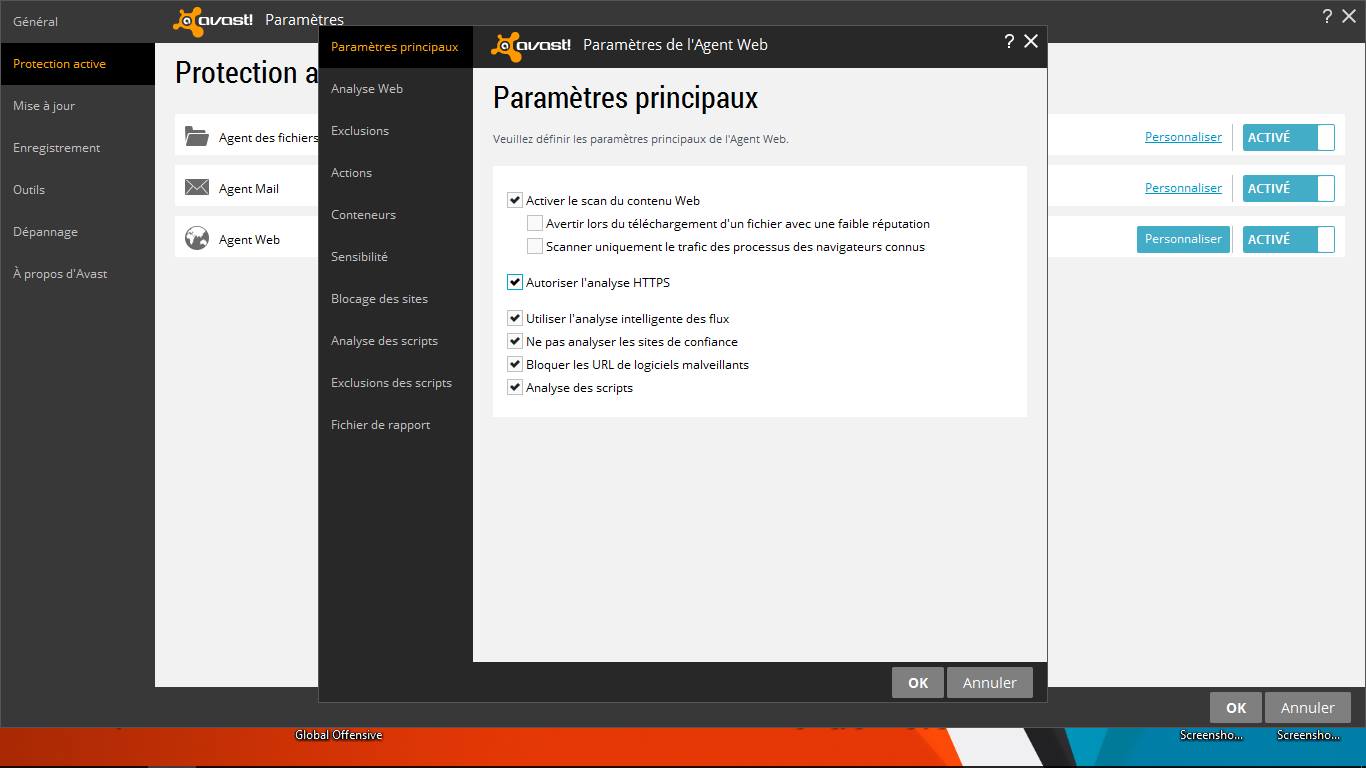
Task: Select Paramètres principaux in dialog sidebar
Action: pos(395,47)
